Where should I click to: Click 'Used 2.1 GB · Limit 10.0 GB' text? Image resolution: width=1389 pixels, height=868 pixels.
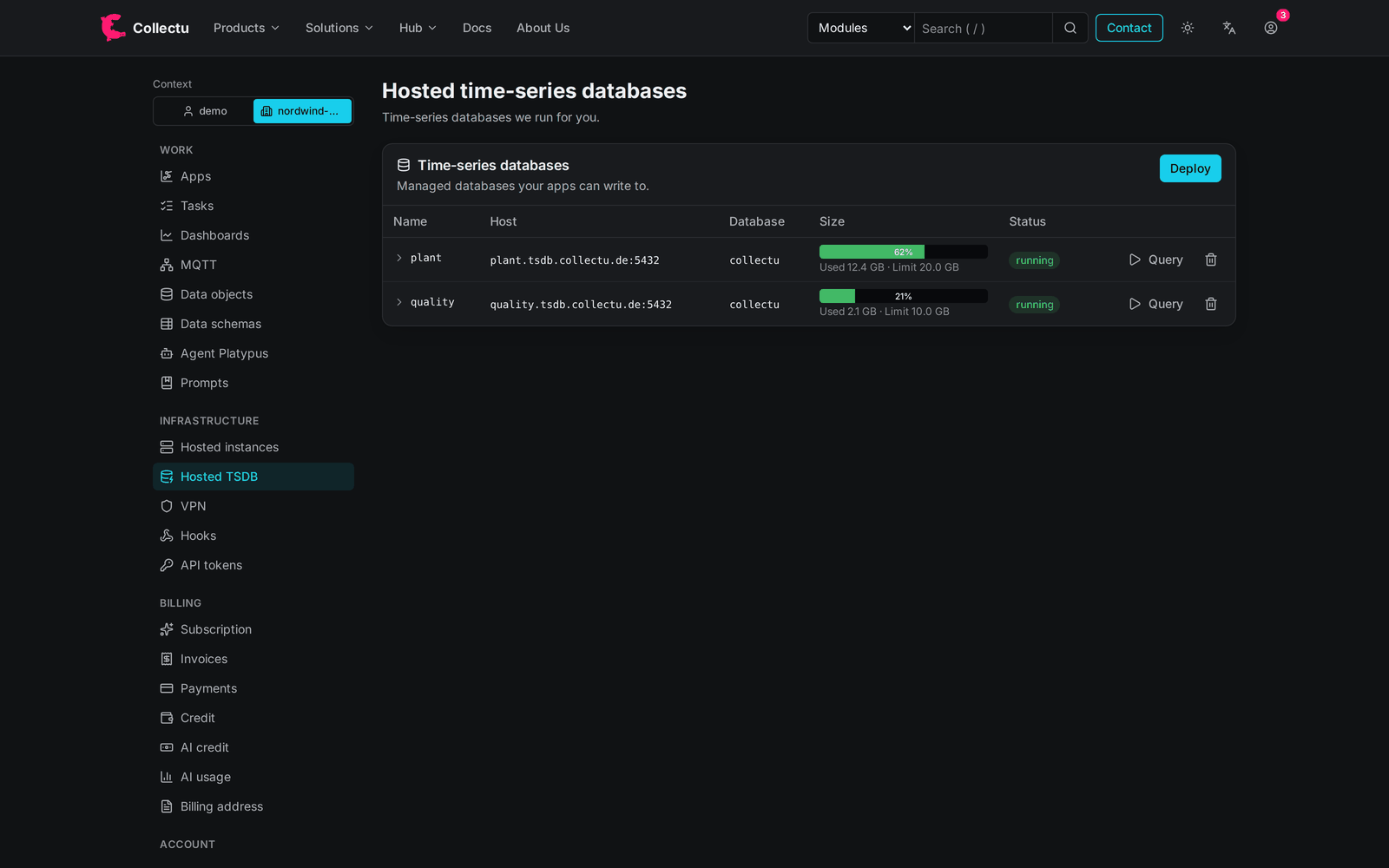(885, 312)
